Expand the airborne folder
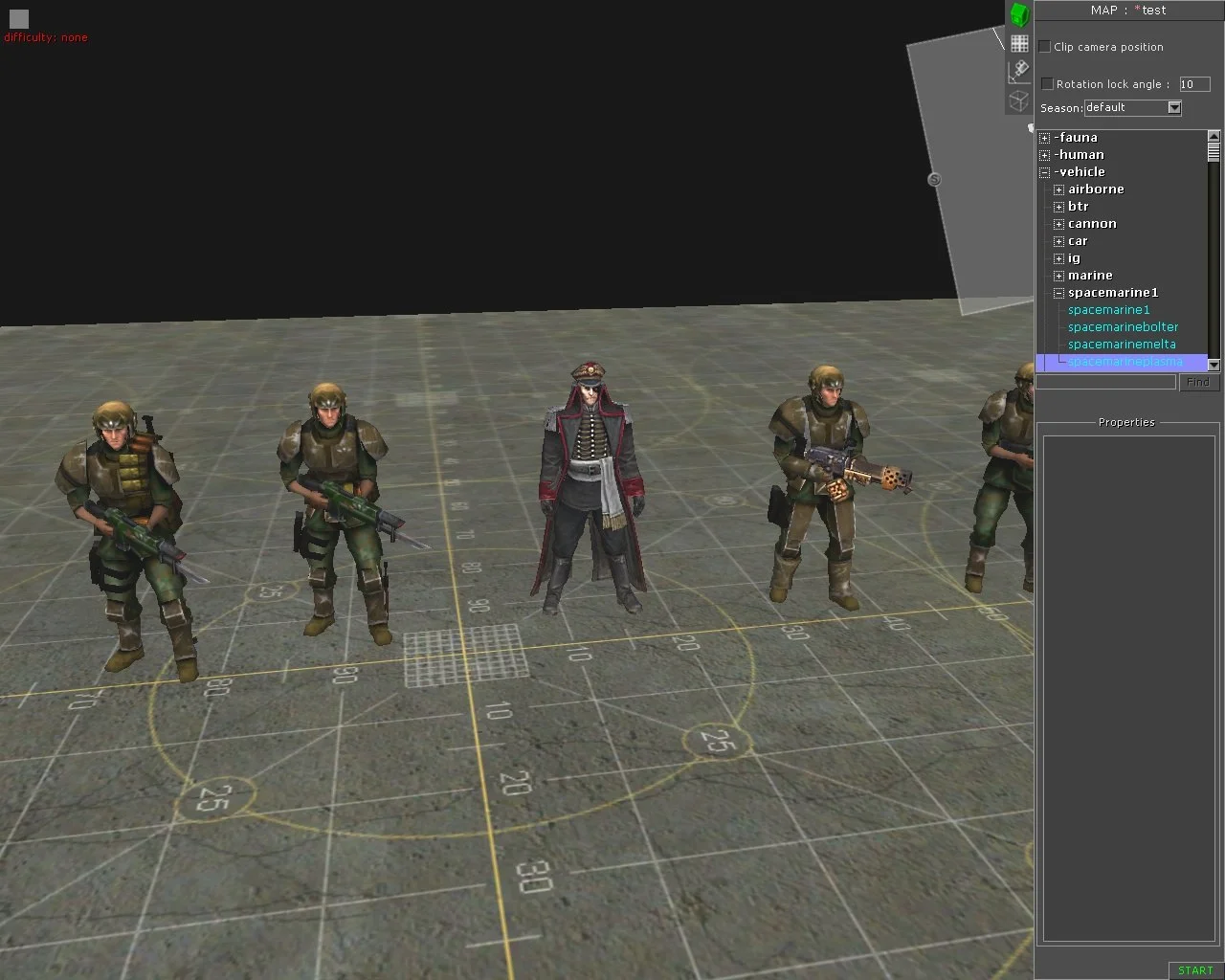Viewport: 1225px width, 980px height. tap(1059, 189)
